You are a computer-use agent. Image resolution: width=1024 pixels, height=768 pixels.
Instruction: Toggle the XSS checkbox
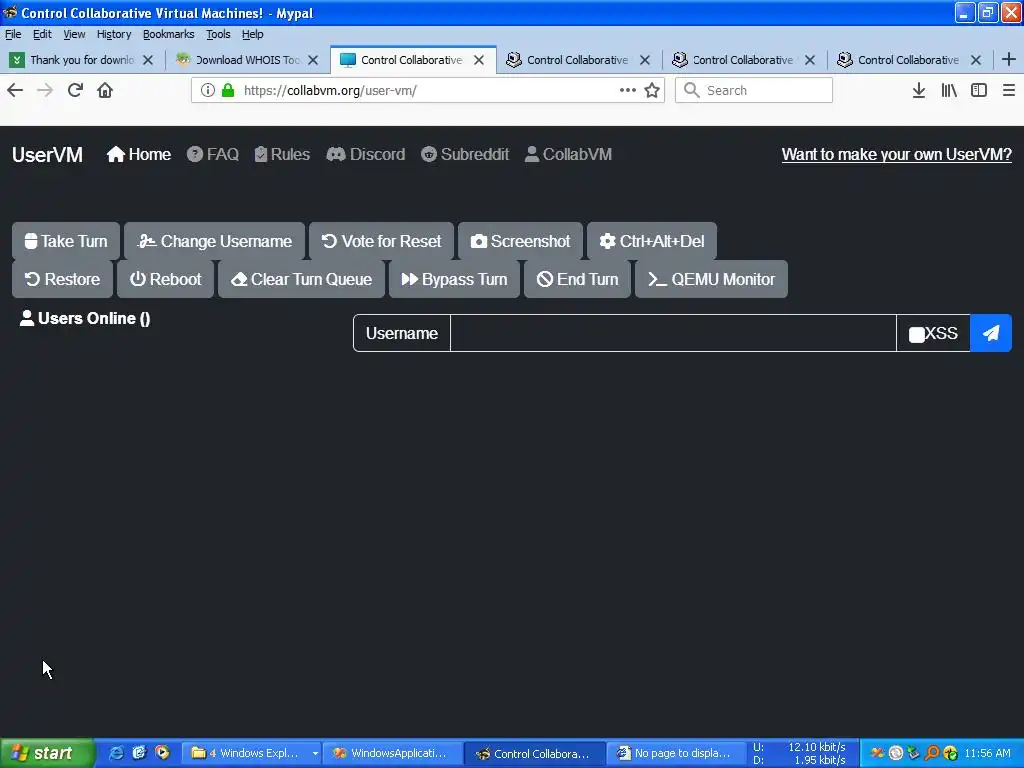click(916, 334)
